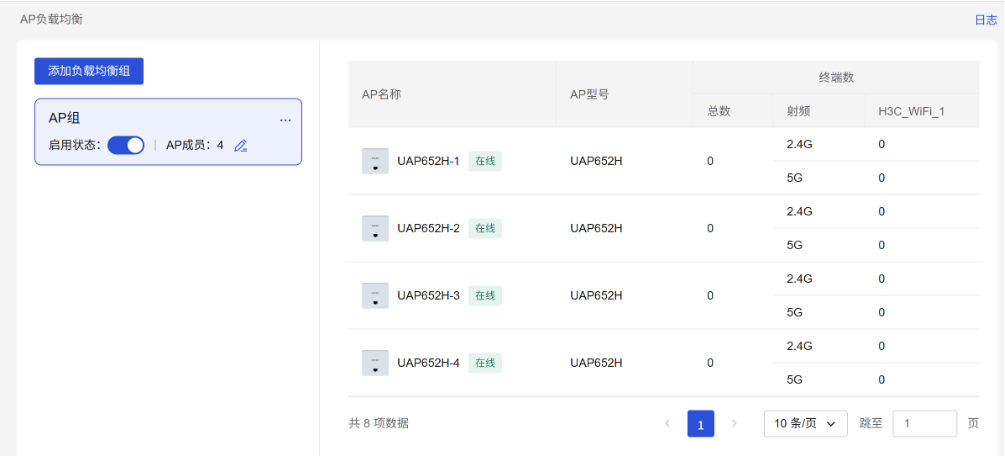Open the three-dot menu on AP组 card

pyautogui.click(x=285, y=120)
